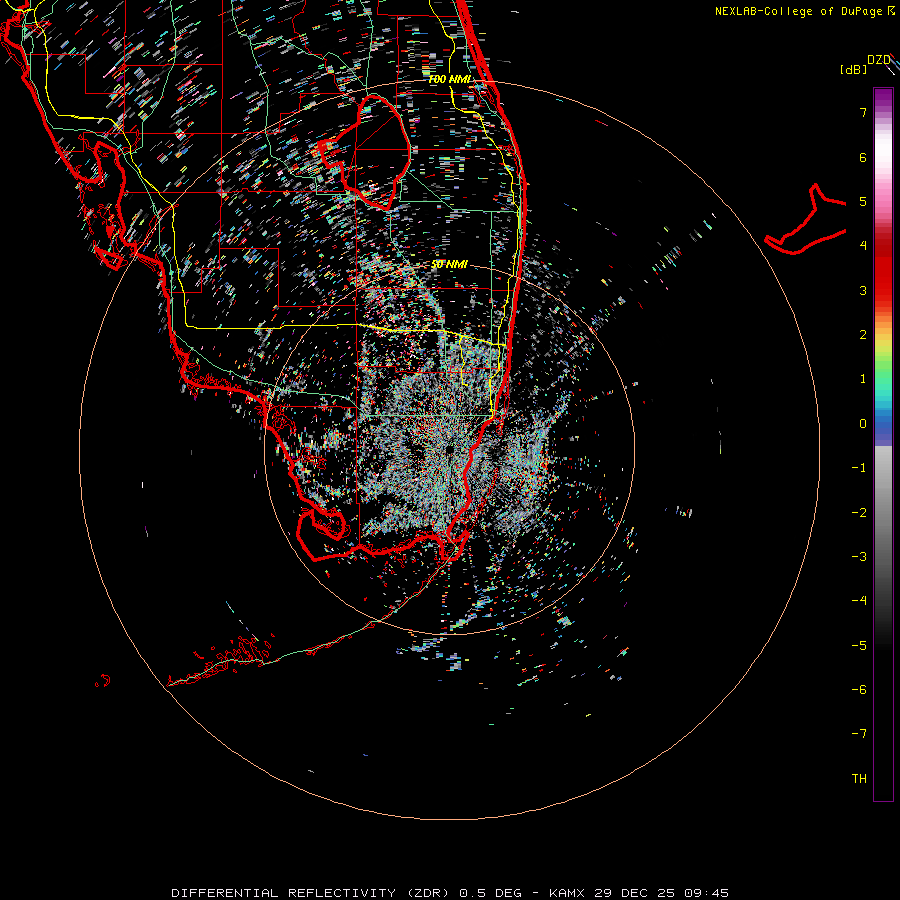Viewport: 900px width, 900px height.
Task: Click the 6 value on the scale
Action: coord(863,157)
